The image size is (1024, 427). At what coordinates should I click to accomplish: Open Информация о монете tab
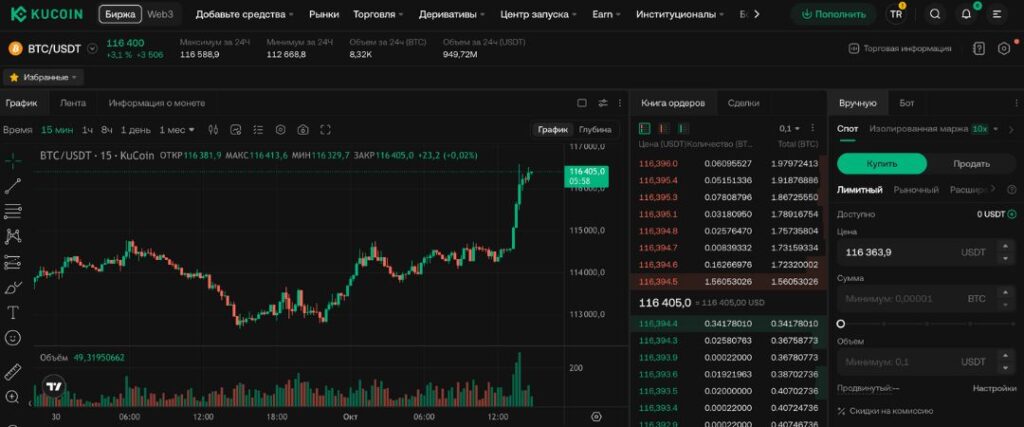[x=157, y=103]
